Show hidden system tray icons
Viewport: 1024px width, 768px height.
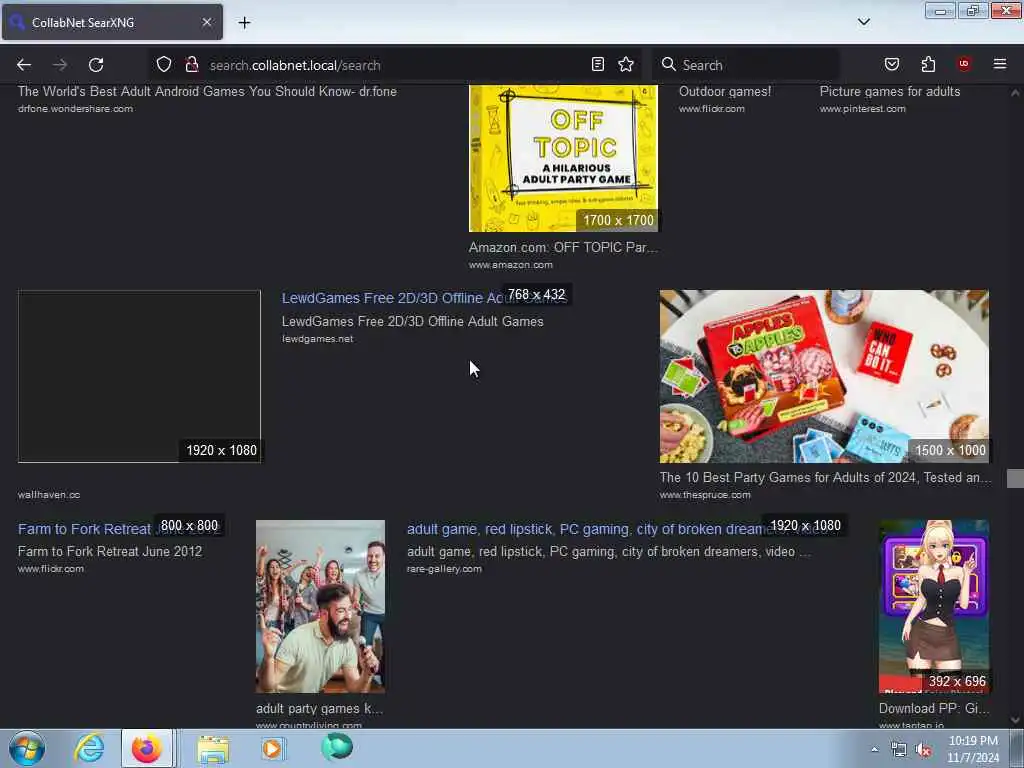[x=874, y=750]
